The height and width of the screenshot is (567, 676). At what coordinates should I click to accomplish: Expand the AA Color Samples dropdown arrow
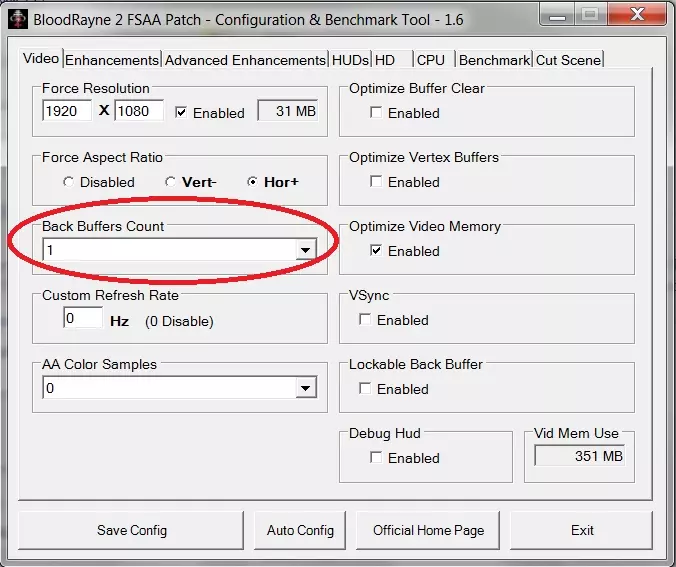coord(306,388)
